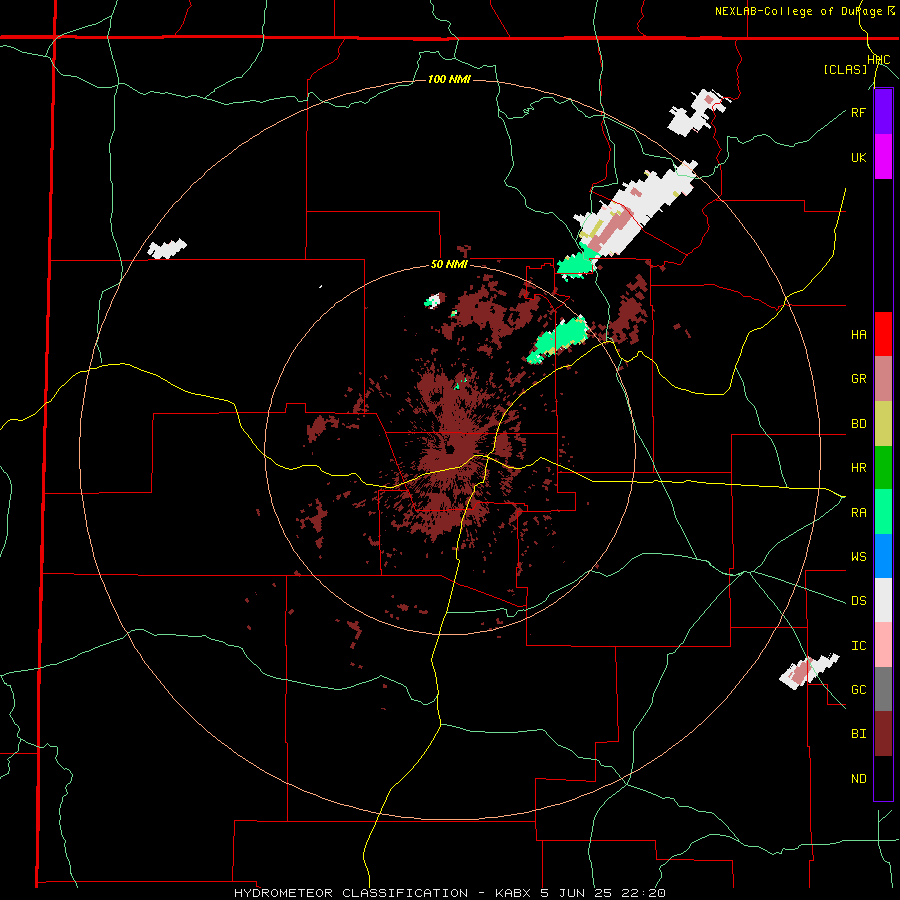Click the GC legend label
Viewport: 900px width, 900px height.
(x=858, y=690)
